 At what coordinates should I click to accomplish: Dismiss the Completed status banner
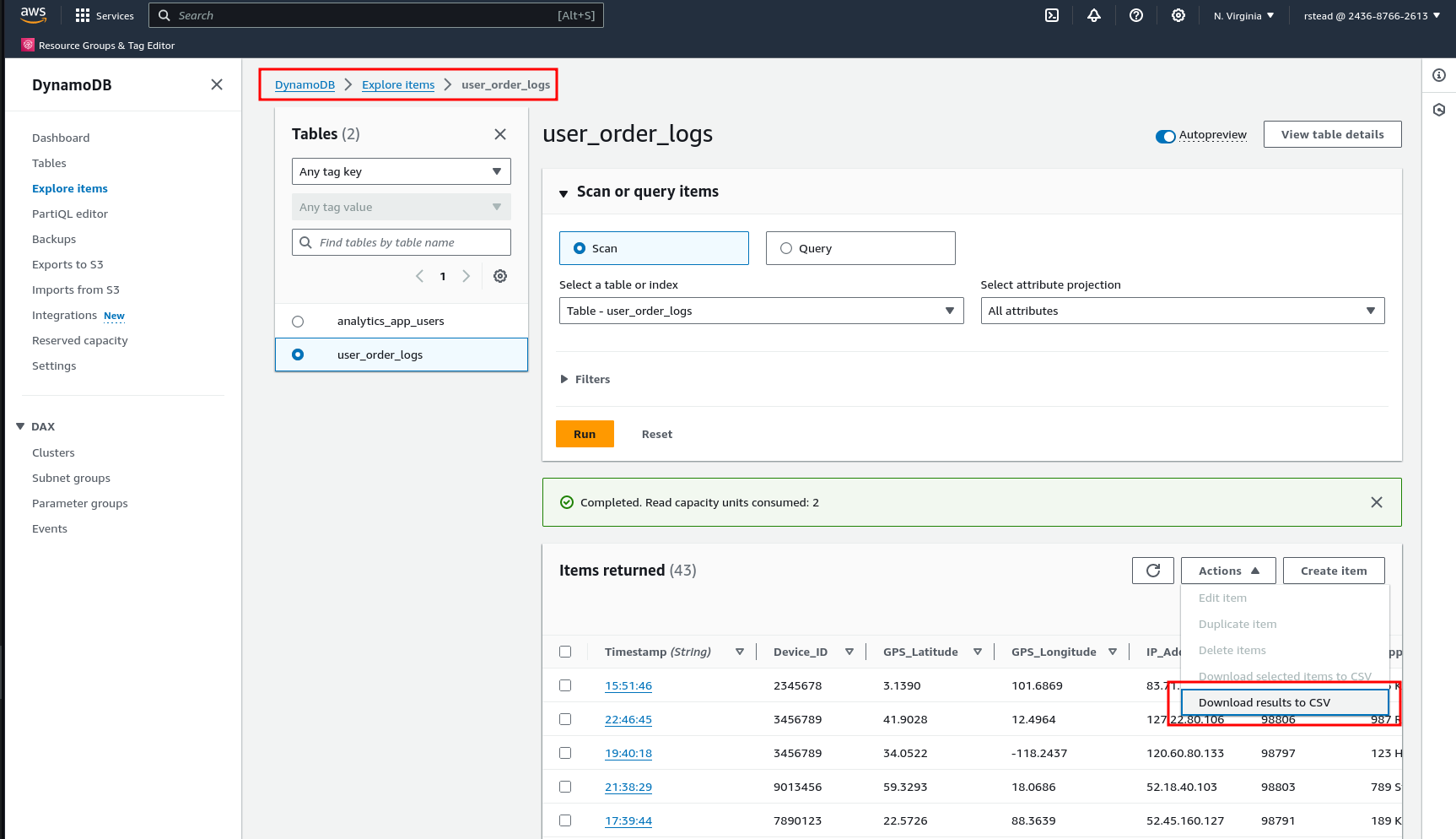coord(1376,502)
